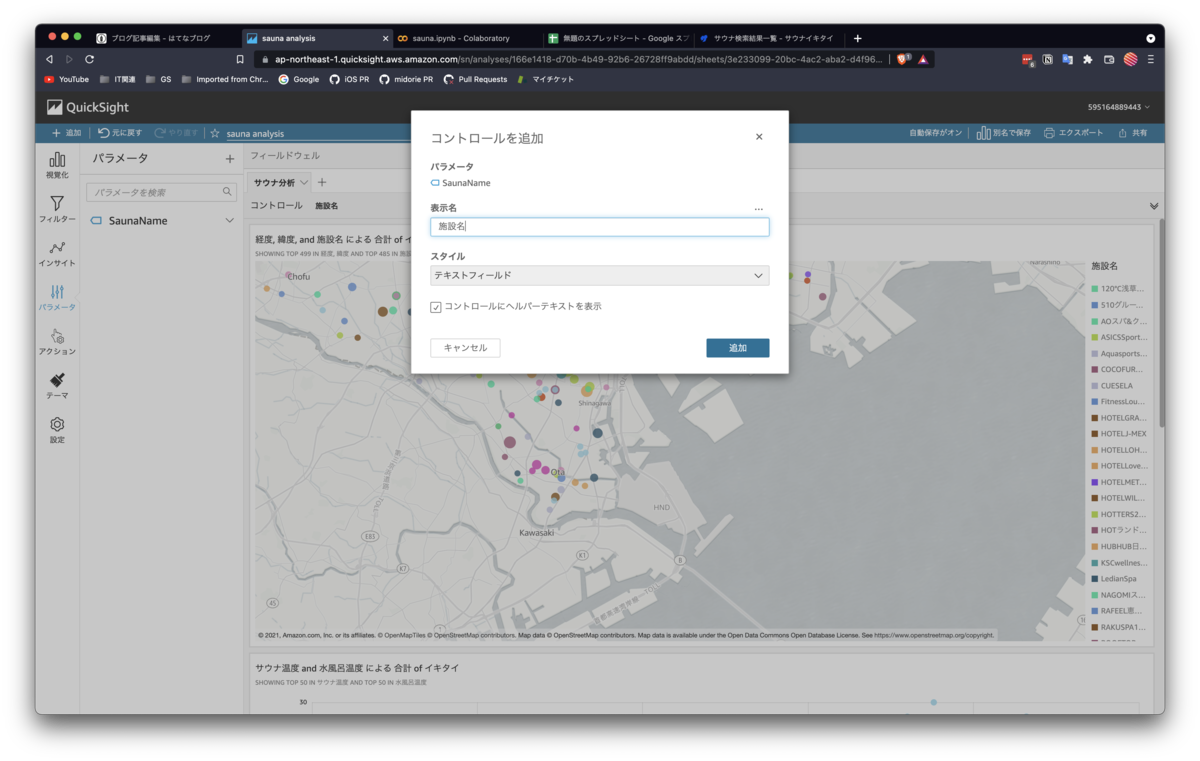Add a new sheet with plus
This screenshot has height=761, width=1200.
[x=322, y=182]
